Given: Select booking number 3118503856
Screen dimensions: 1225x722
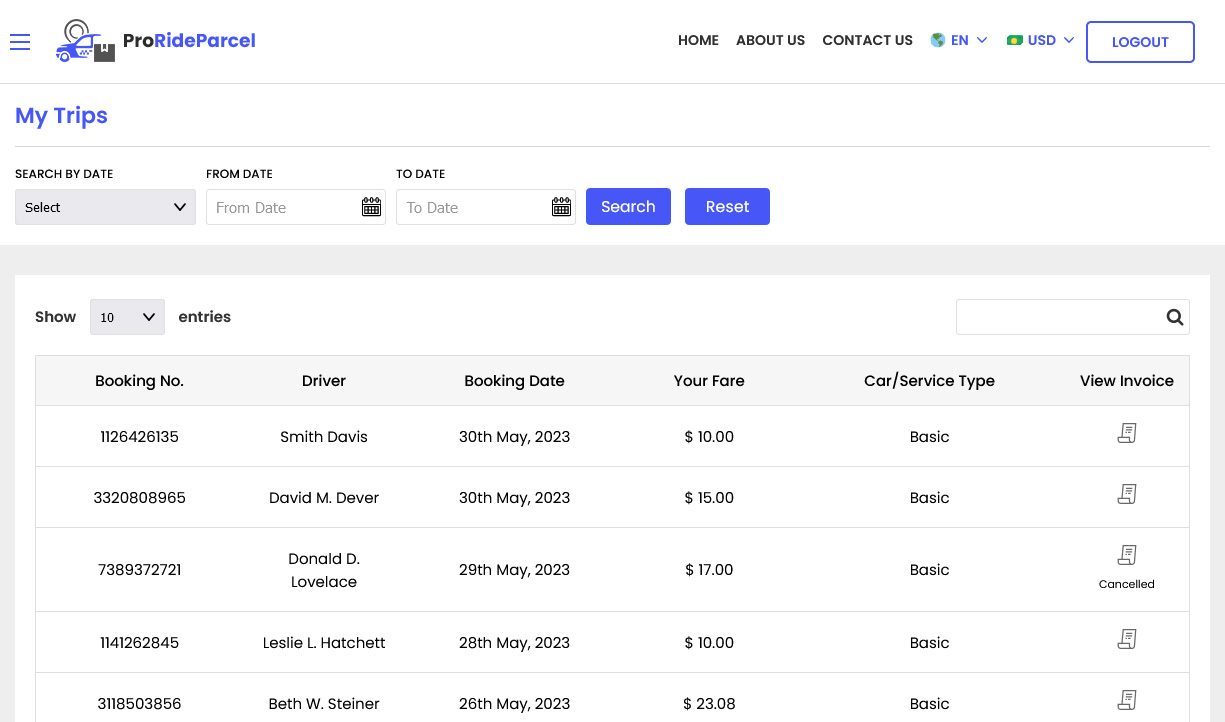Looking at the screenshot, I should click(139, 704).
